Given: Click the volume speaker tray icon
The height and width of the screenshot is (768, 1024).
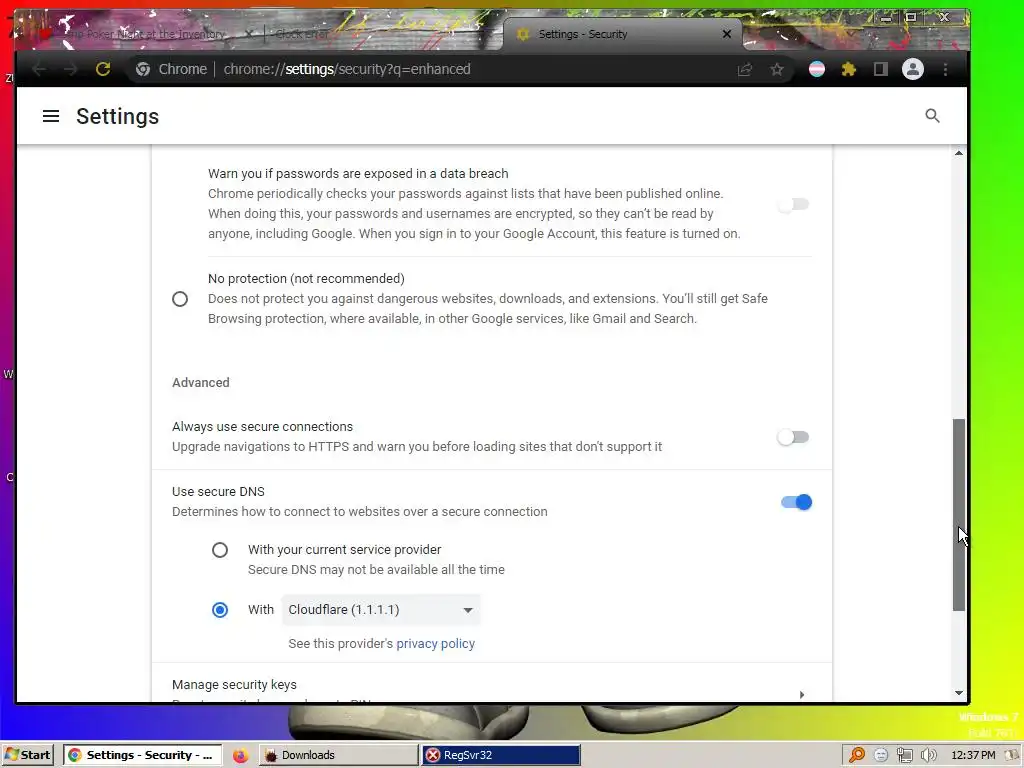Looking at the screenshot, I should 928,755.
